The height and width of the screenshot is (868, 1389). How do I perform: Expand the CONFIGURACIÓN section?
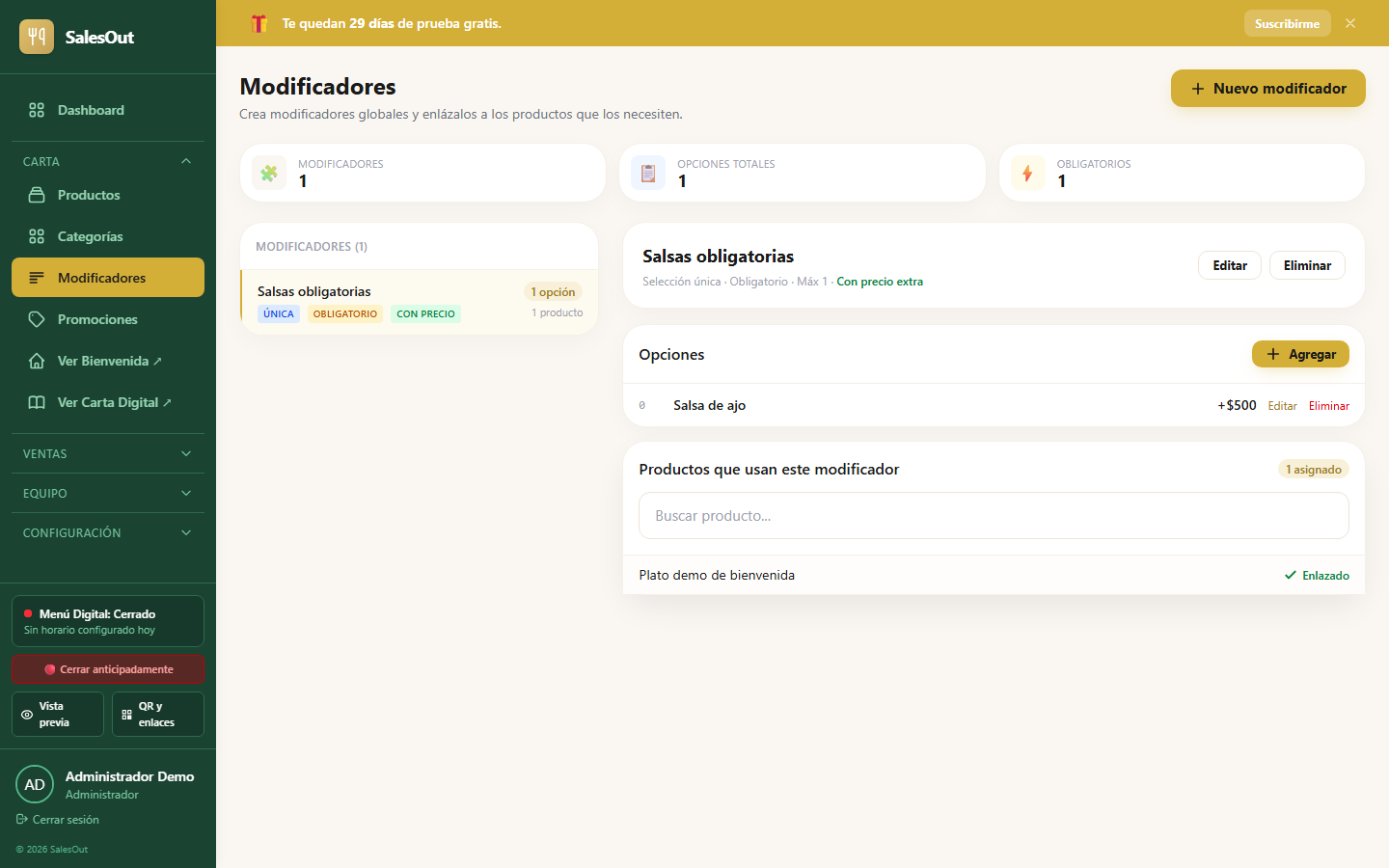point(108,532)
